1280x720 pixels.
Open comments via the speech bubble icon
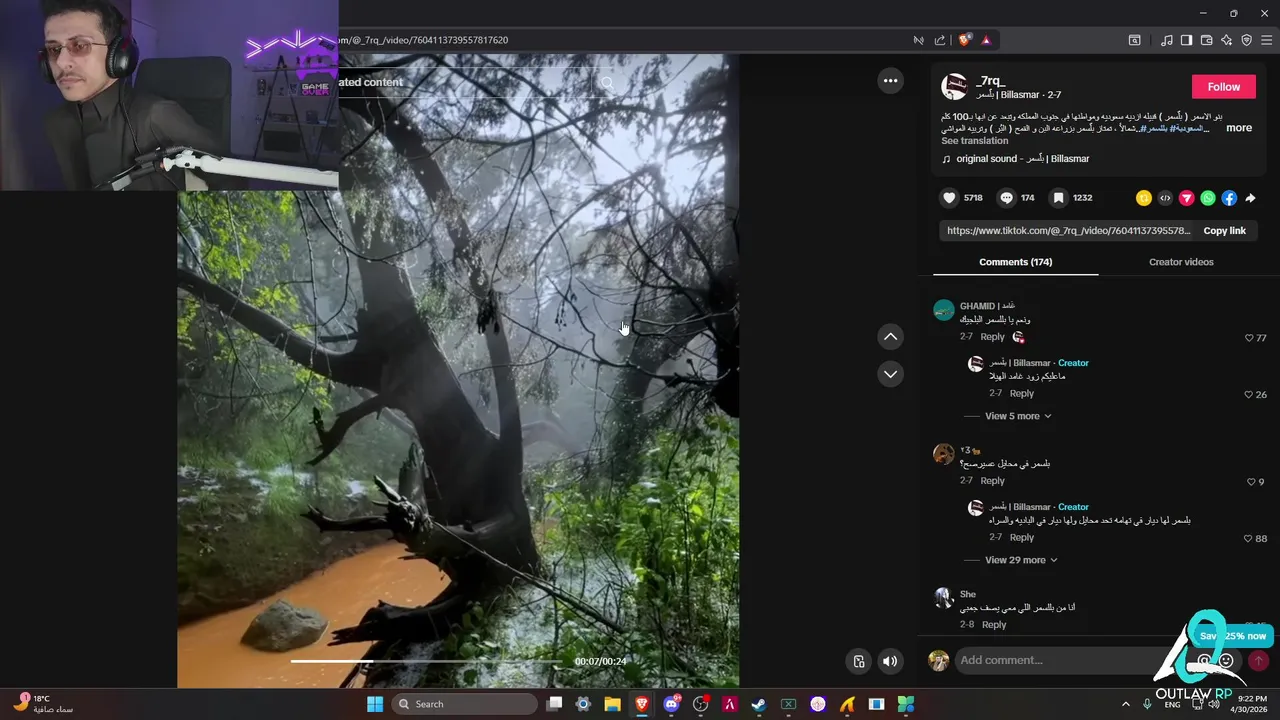pyautogui.click(x=1007, y=198)
